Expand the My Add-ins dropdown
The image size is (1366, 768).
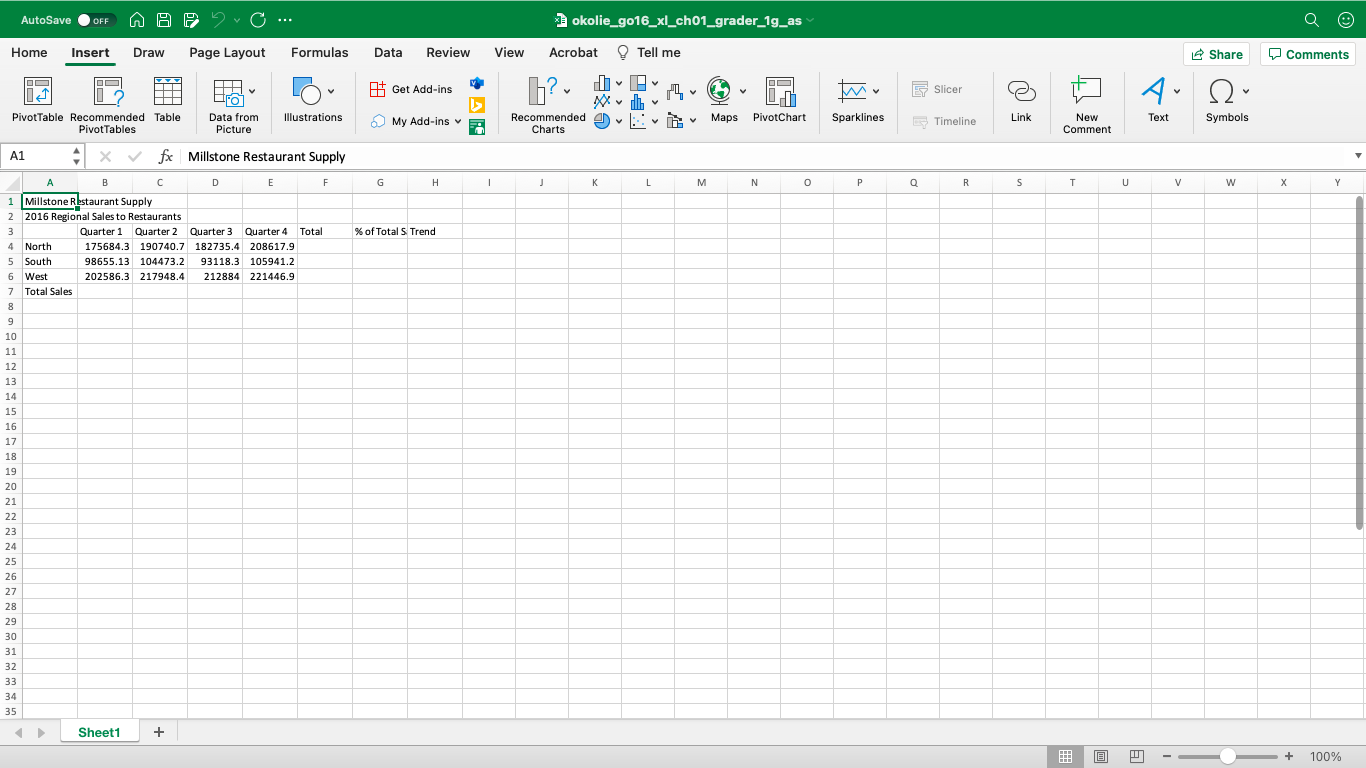(x=458, y=122)
